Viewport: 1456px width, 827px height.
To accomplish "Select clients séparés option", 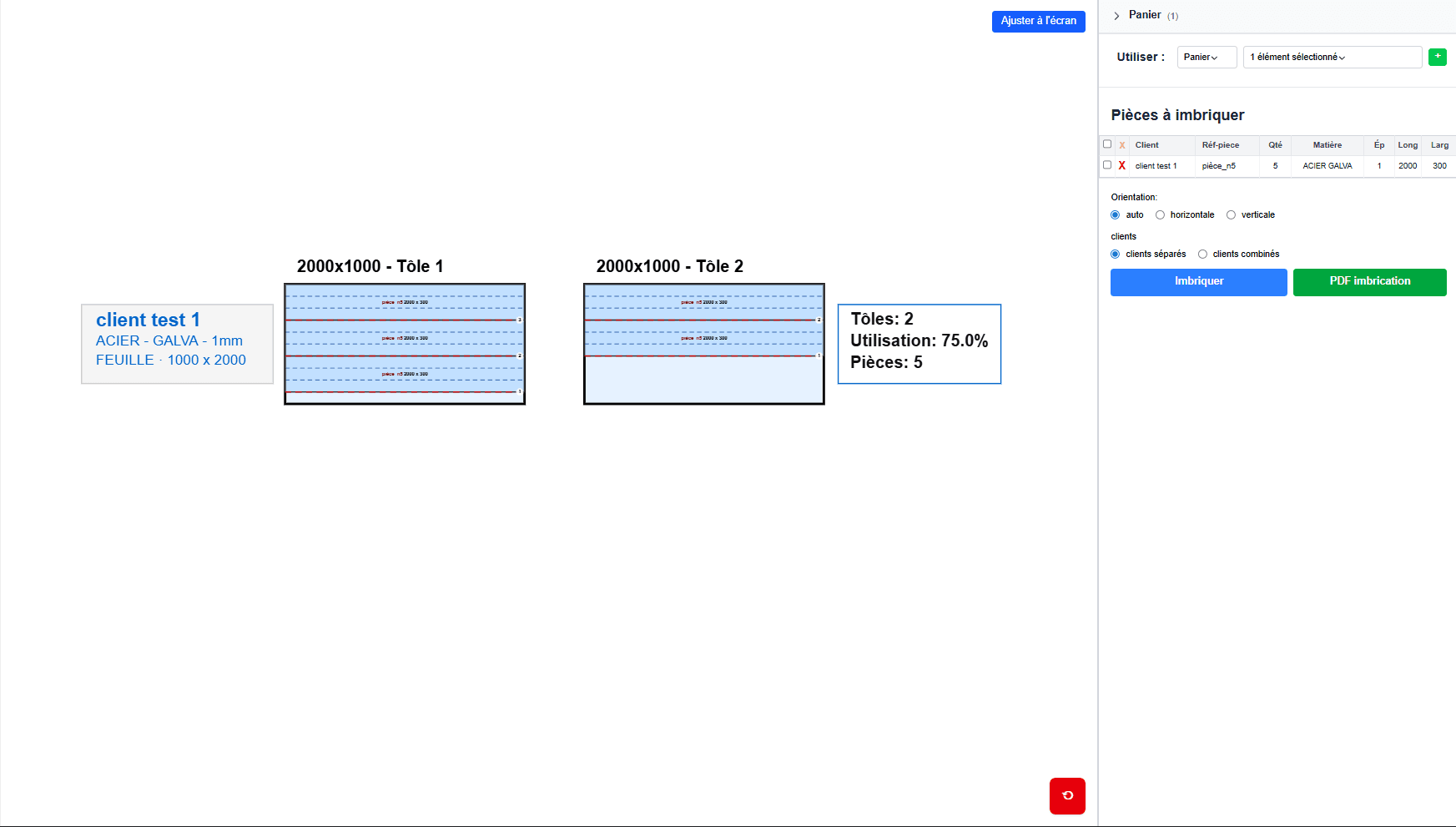I will [x=1115, y=255].
